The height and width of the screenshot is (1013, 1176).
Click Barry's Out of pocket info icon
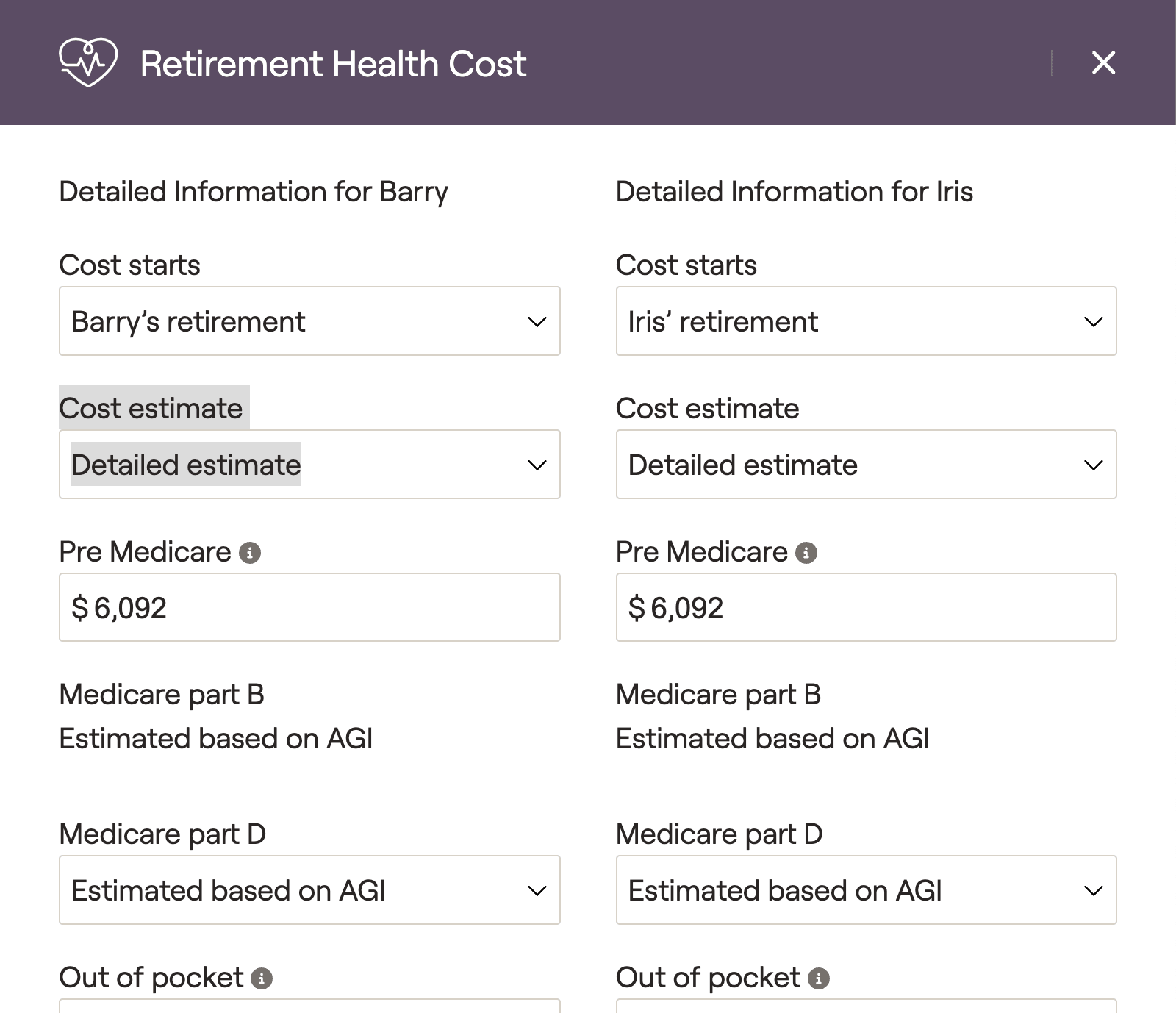click(262, 978)
